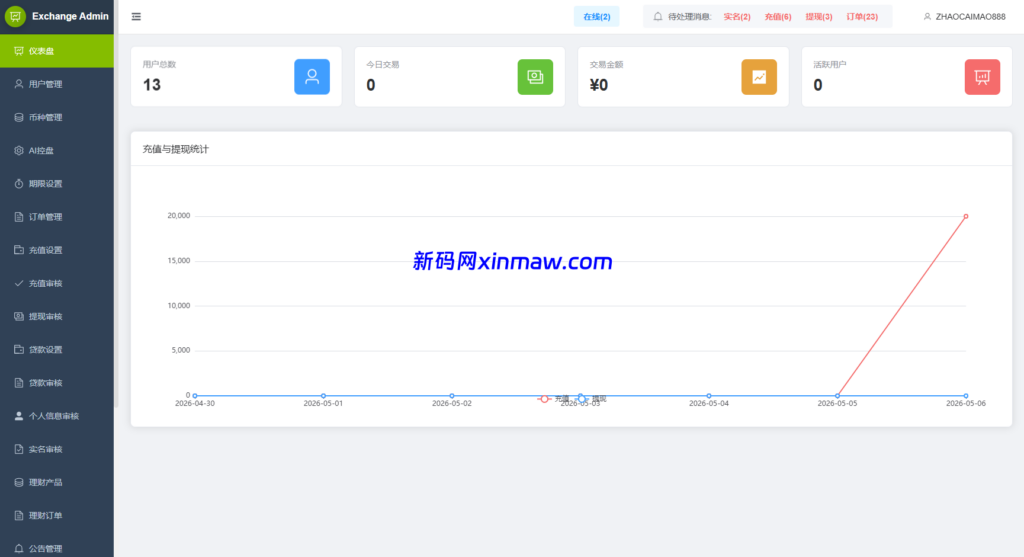Screen dimensions: 1024x557
Task: Open pending 实名(2) notifications link
Action: point(737,16)
